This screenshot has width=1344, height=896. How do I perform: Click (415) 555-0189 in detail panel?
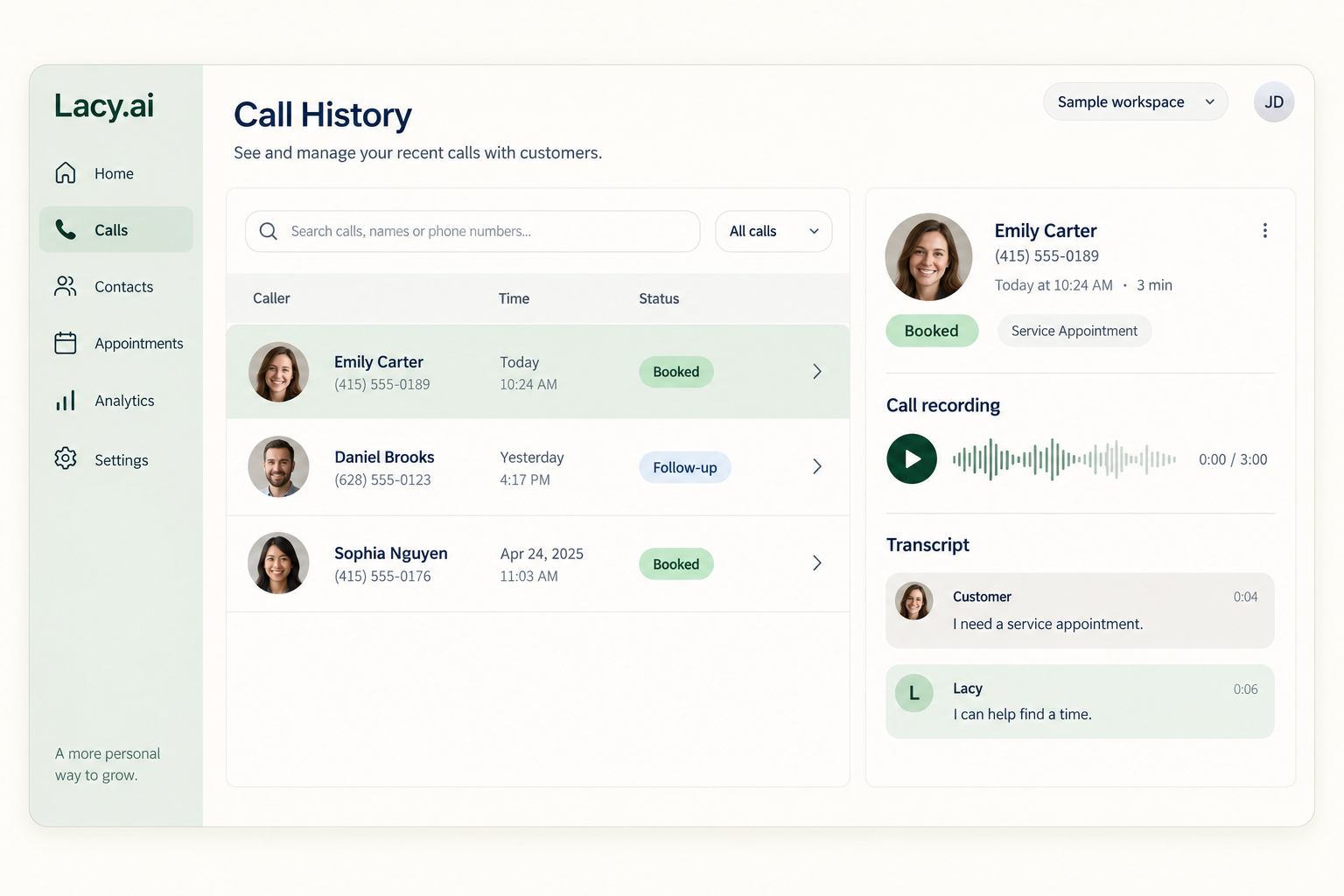click(x=1046, y=255)
